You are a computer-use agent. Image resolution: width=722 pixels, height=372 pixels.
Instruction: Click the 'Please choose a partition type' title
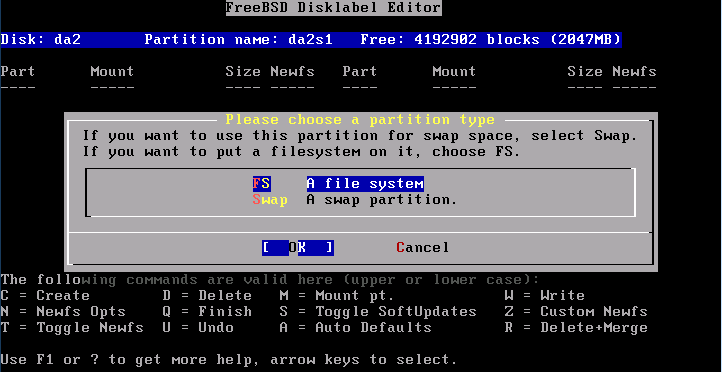click(x=360, y=120)
